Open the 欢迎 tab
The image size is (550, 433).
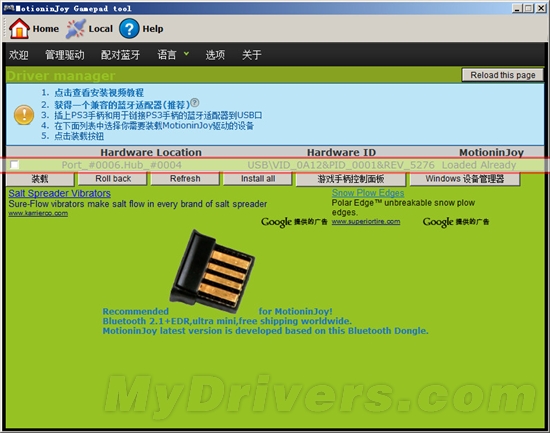(19, 54)
